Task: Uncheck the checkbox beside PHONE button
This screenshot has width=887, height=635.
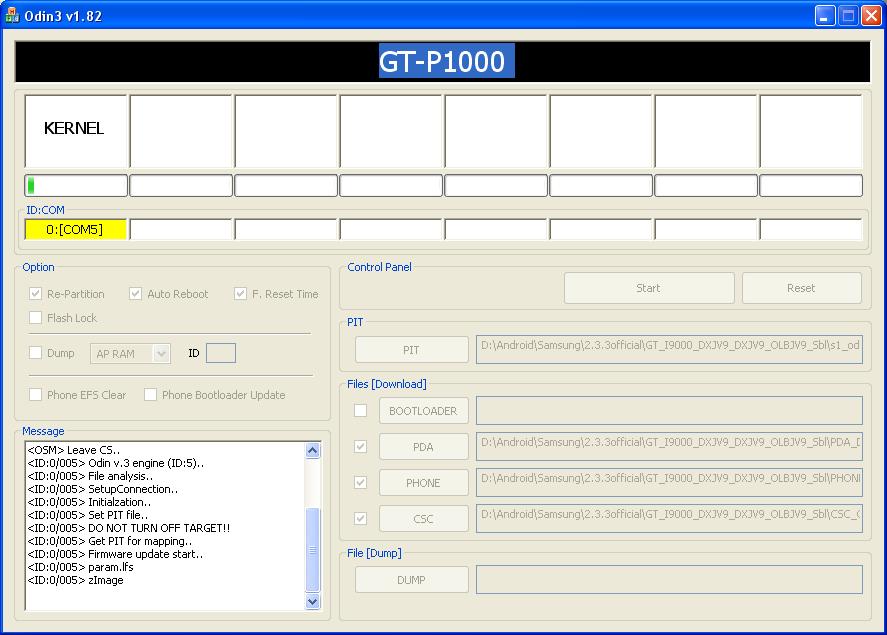Action: (360, 482)
